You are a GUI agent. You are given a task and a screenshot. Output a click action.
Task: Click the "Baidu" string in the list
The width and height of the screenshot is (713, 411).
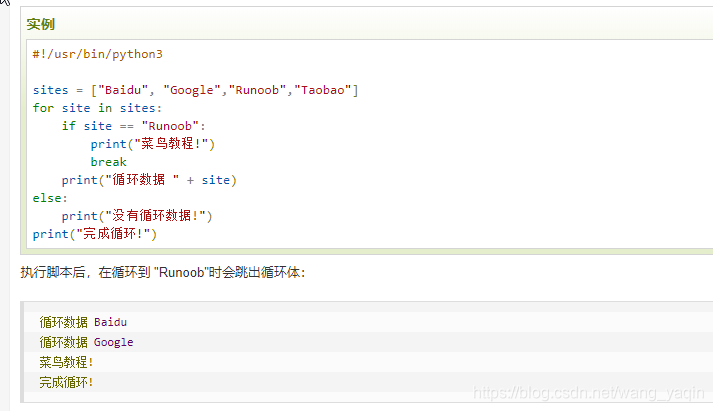123,90
